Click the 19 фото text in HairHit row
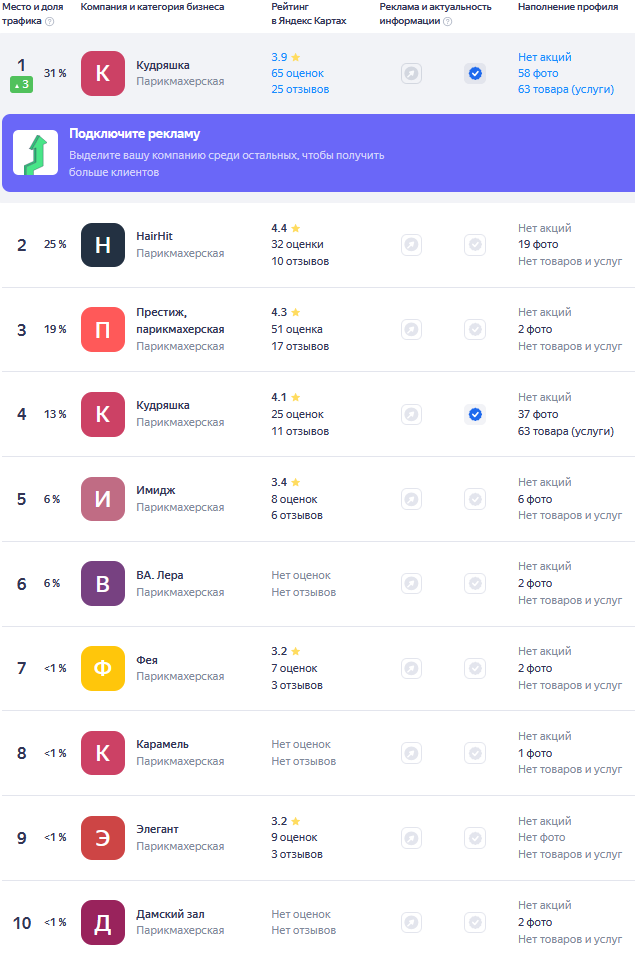This screenshot has width=635, height=960. tap(538, 244)
